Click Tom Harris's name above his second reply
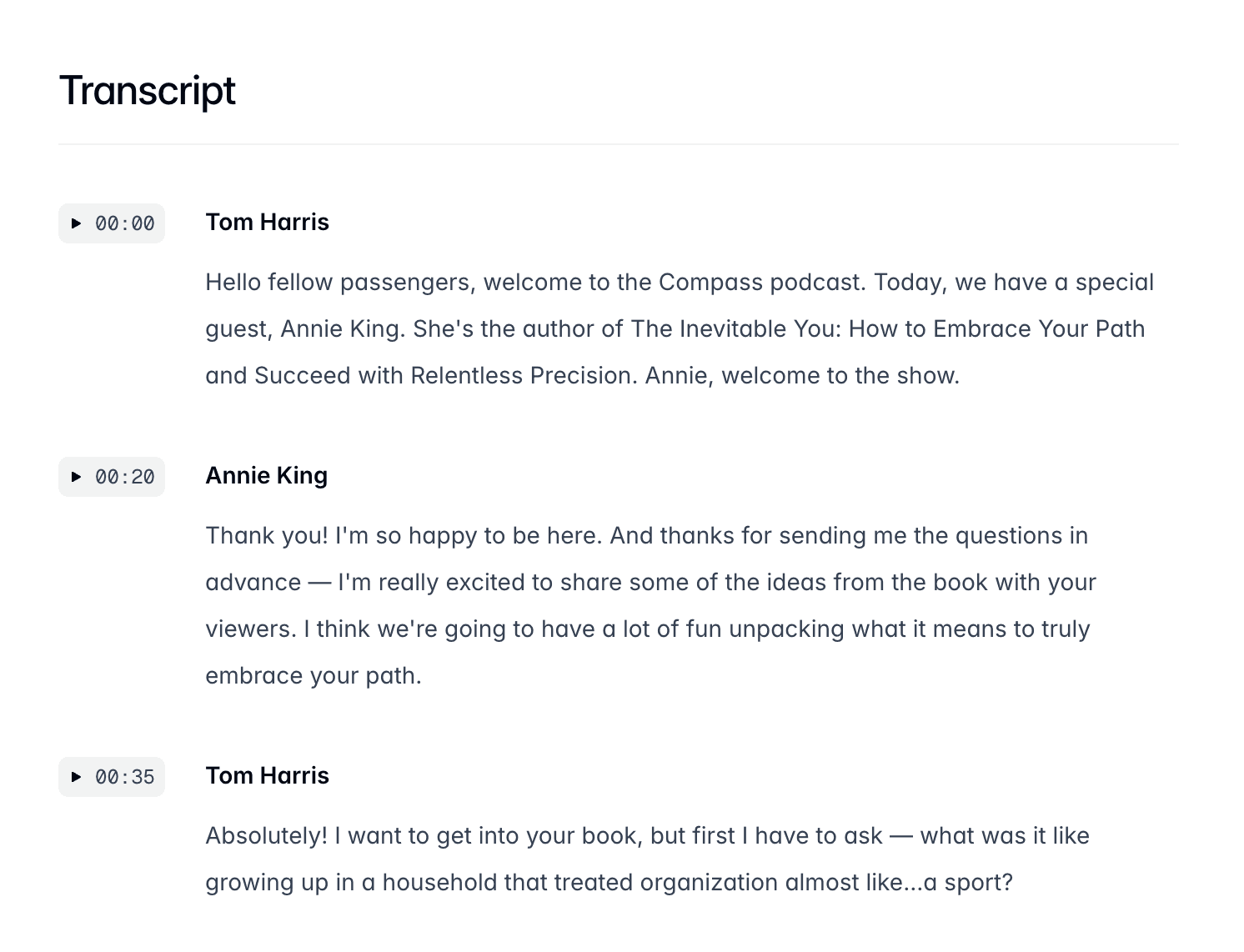 [267, 775]
